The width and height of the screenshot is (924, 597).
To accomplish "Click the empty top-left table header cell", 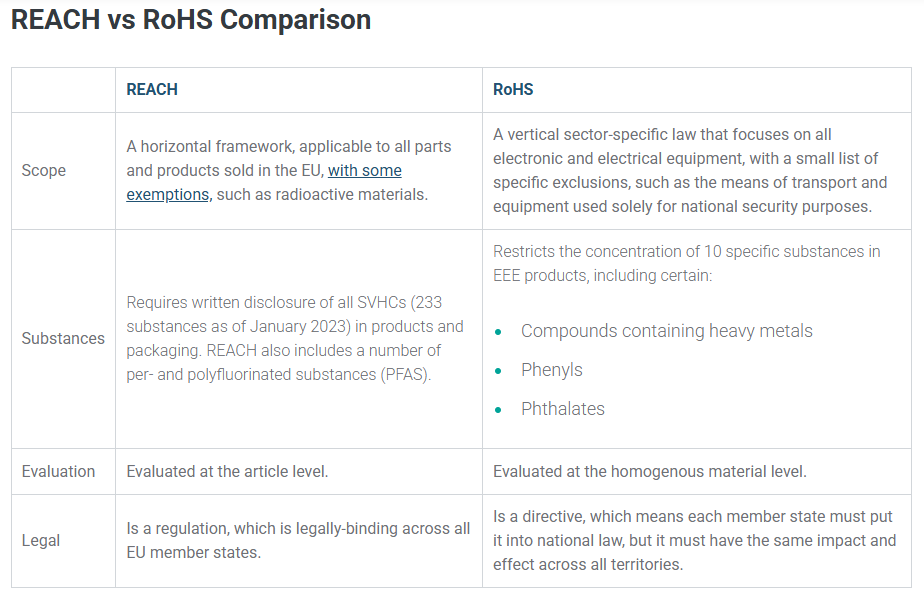I will coord(63,90).
